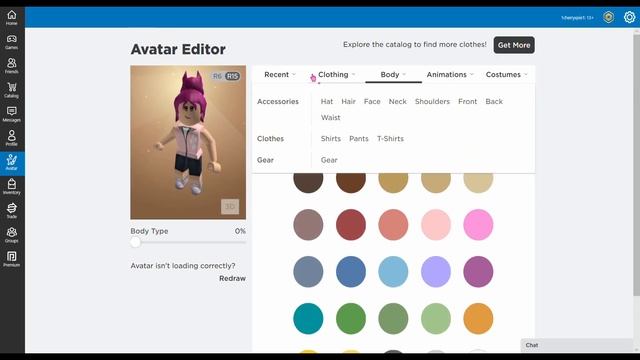The width and height of the screenshot is (640, 360).
Task: Expand the Clothing dropdown tab
Action: point(337,75)
